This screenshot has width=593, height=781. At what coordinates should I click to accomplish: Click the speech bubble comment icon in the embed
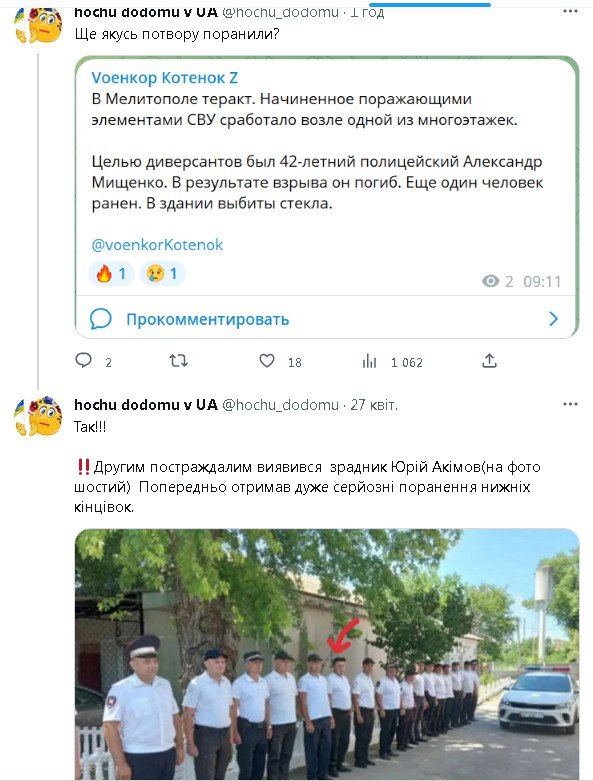click(101, 319)
